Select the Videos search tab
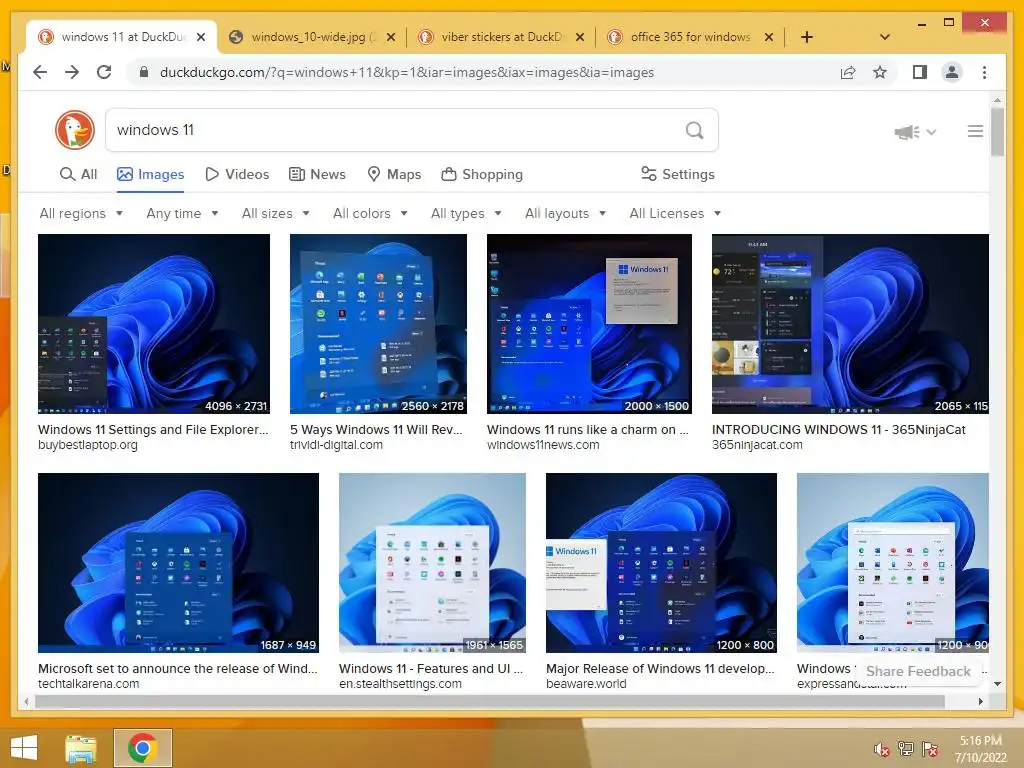1024x768 pixels. pyautogui.click(x=237, y=174)
